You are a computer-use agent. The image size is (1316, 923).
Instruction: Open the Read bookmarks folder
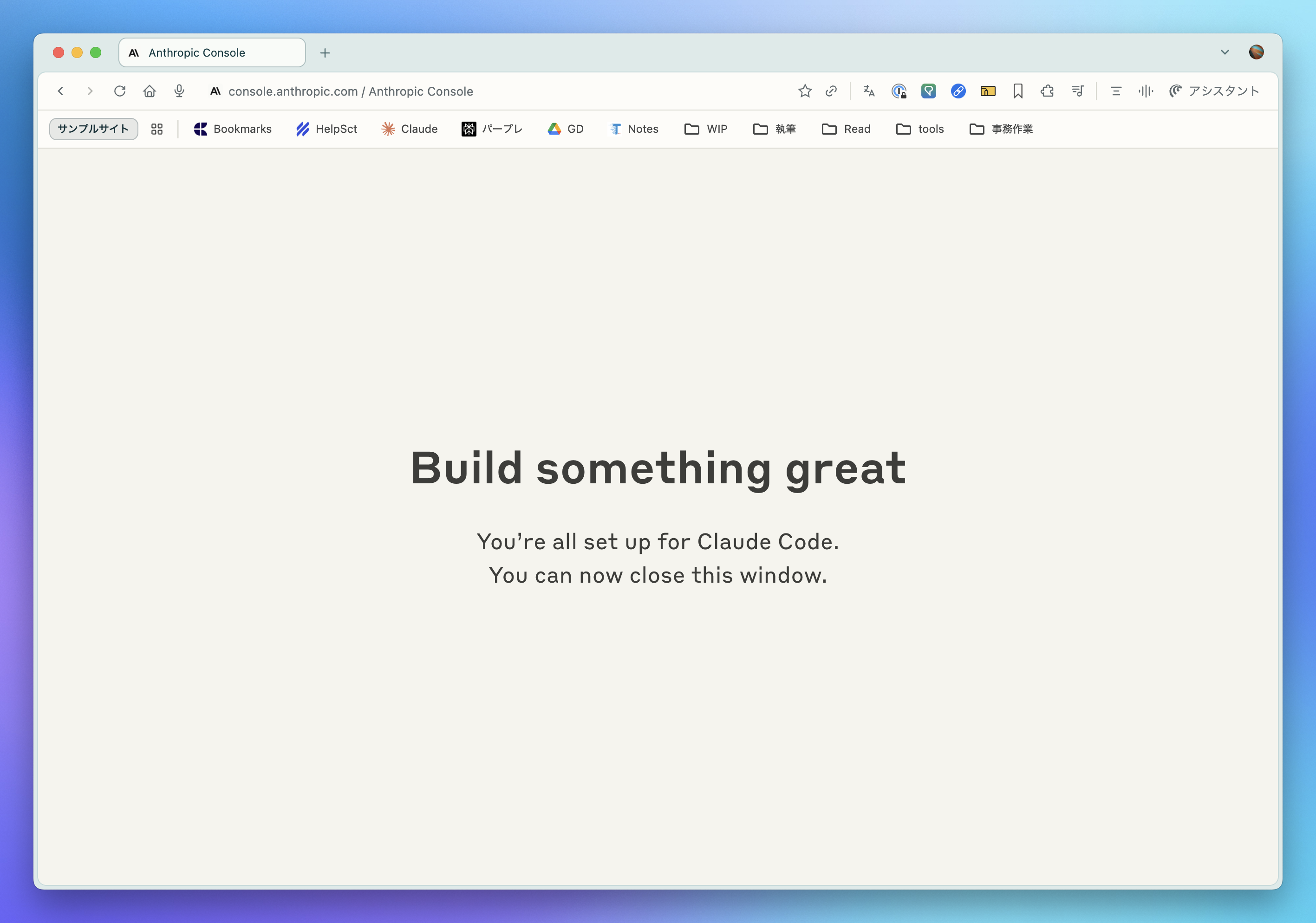point(846,129)
